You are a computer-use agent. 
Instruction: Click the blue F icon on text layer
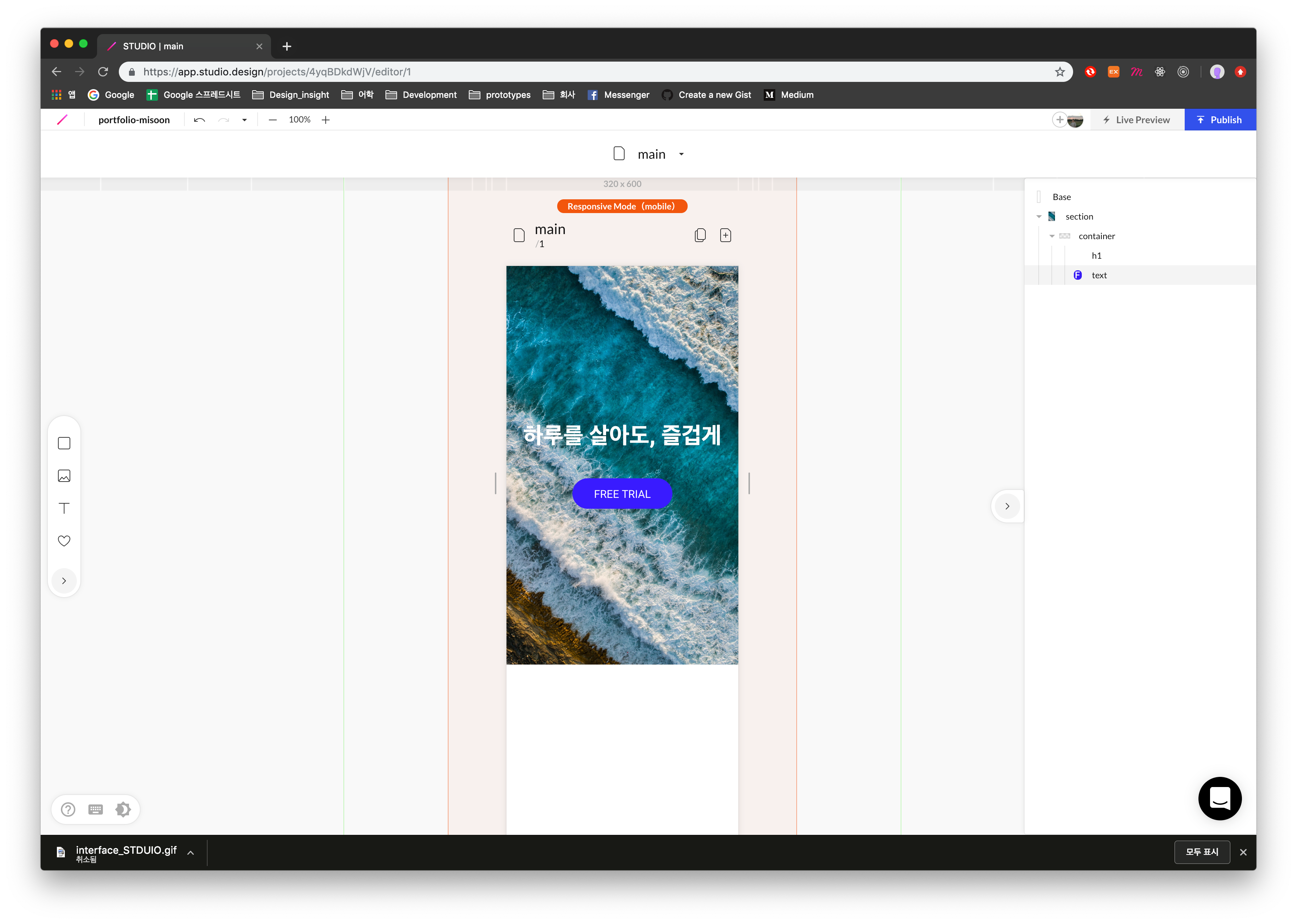click(x=1077, y=275)
